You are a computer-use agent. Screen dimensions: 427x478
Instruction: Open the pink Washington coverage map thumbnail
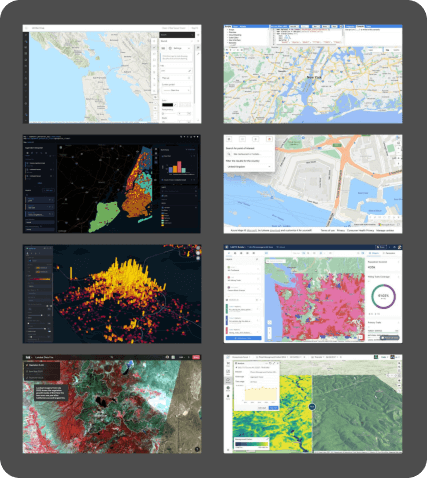tap(313, 294)
